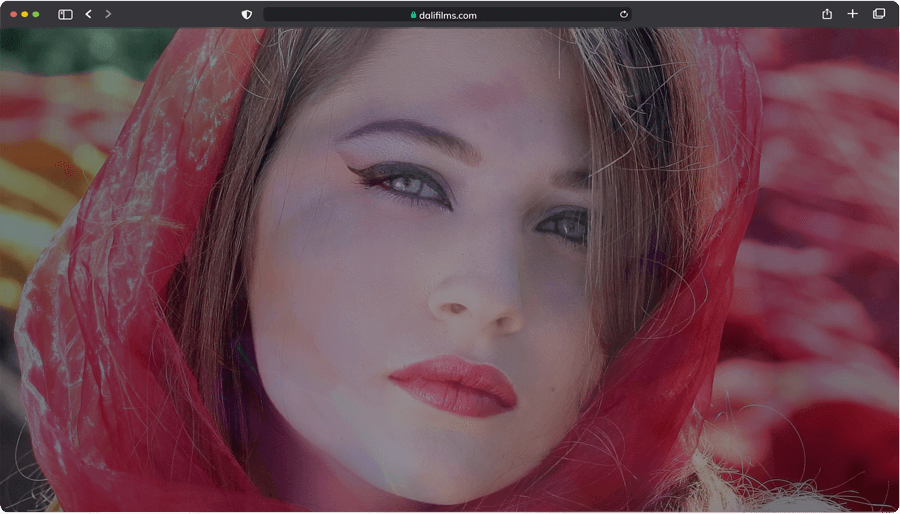This screenshot has height=514, width=900.
Task: Select the dalifilms.com URL text
Action: pos(448,15)
